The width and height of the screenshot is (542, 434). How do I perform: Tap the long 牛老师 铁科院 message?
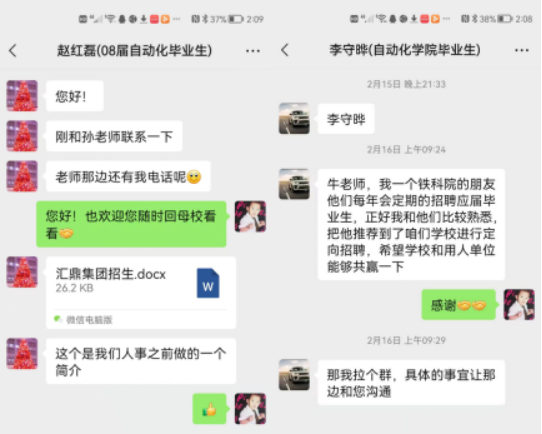click(411, 225)
